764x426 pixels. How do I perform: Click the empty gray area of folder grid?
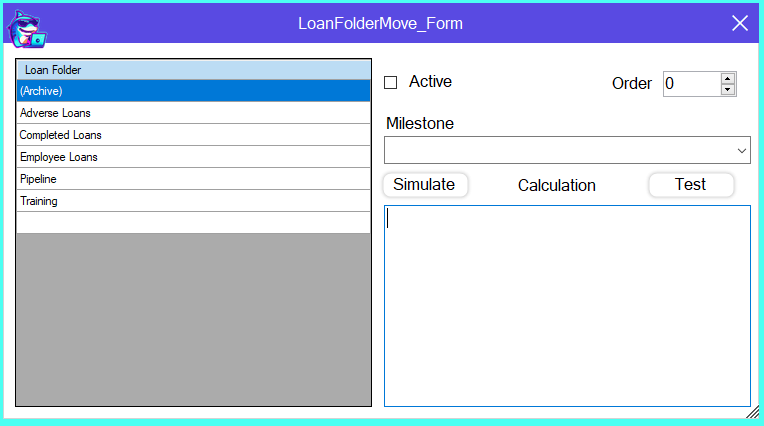(194, 320)
